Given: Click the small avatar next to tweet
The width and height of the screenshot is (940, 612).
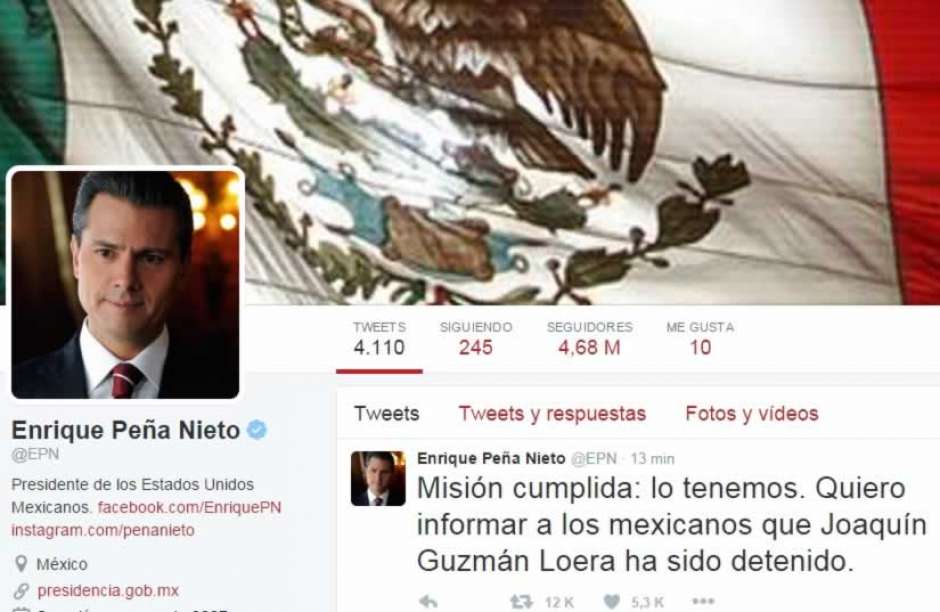Looking at the screenshot, I should pyautogui.click(x=378, y=478).
